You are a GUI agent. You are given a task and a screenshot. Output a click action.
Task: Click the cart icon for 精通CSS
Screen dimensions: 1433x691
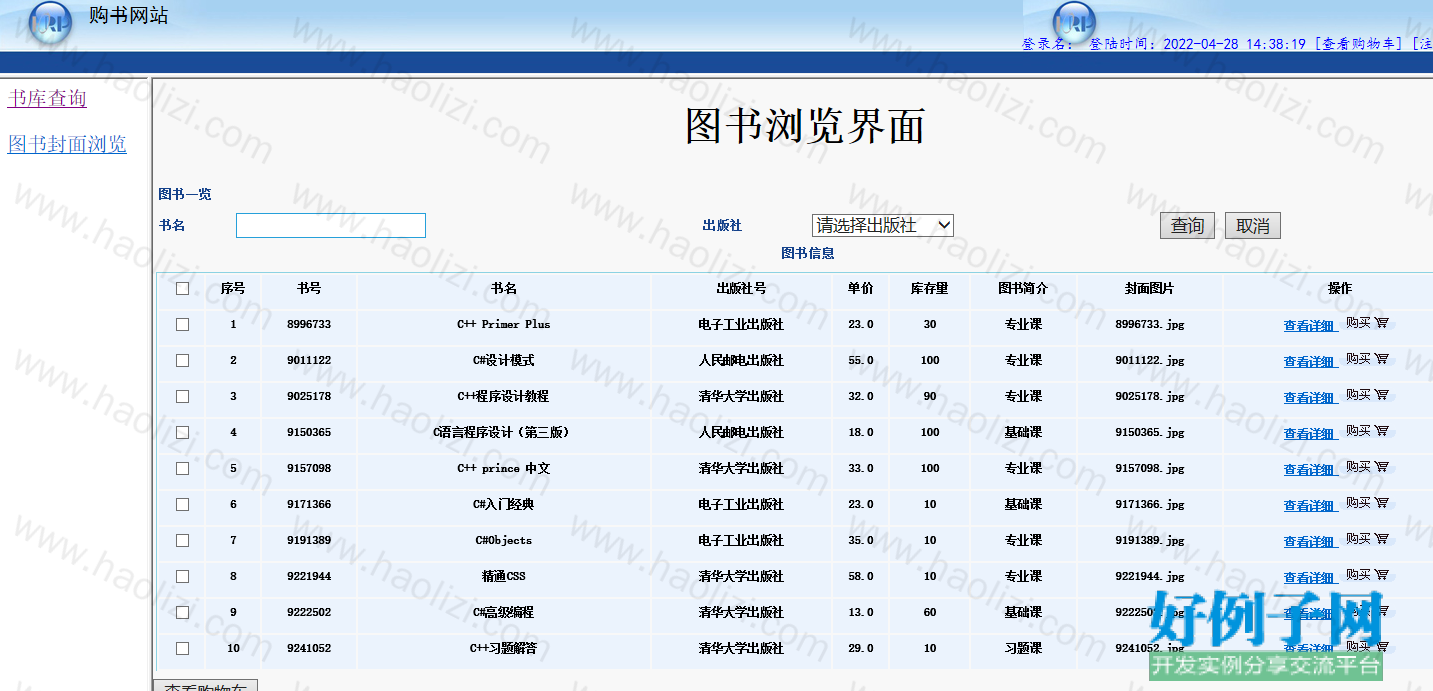coord(1382,575)
